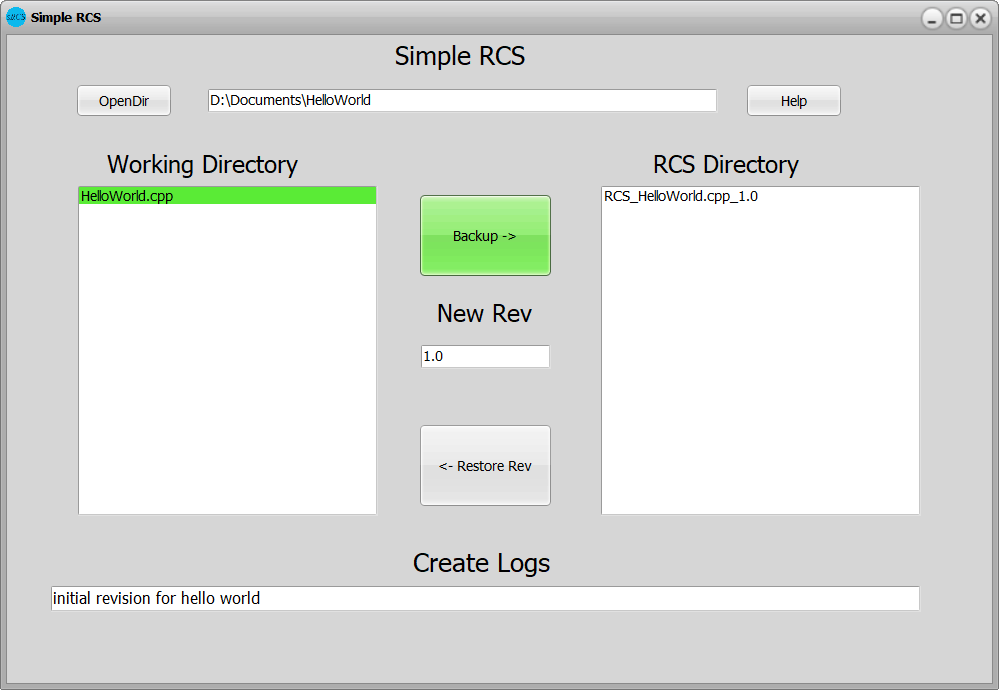Click the New Rev field containing 1.0
Screen dimensions: 999x690
click(x=485, y=356)
